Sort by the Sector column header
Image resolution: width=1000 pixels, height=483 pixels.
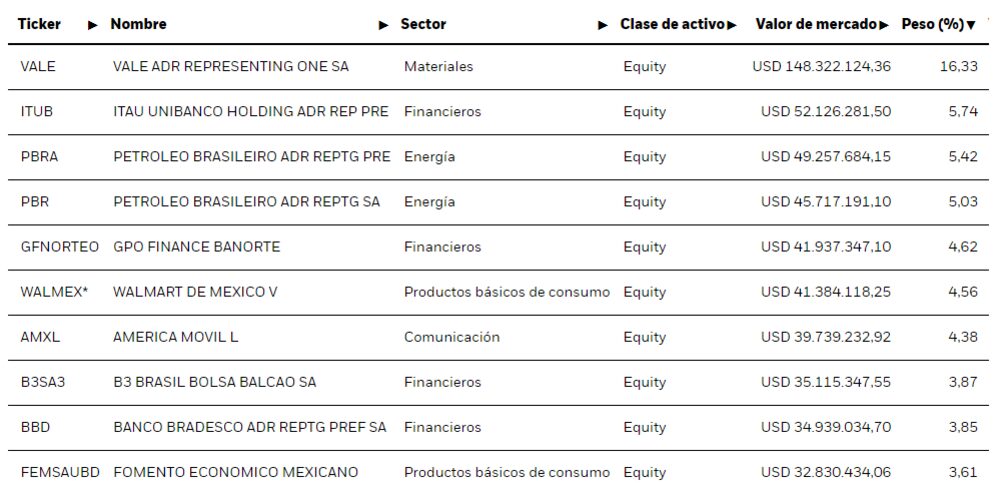[423, 24]
